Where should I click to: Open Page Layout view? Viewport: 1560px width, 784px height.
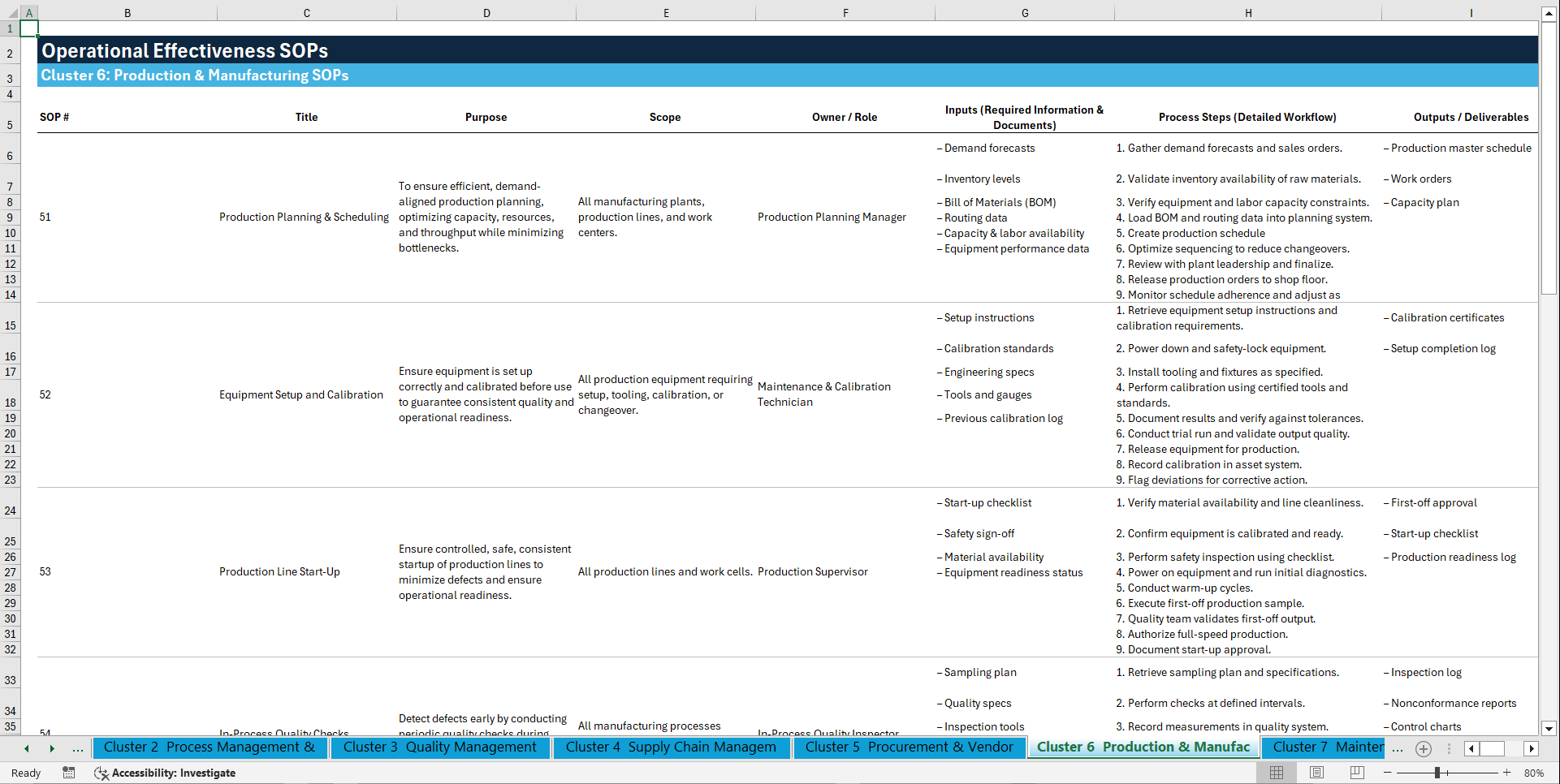(1316, 773)
